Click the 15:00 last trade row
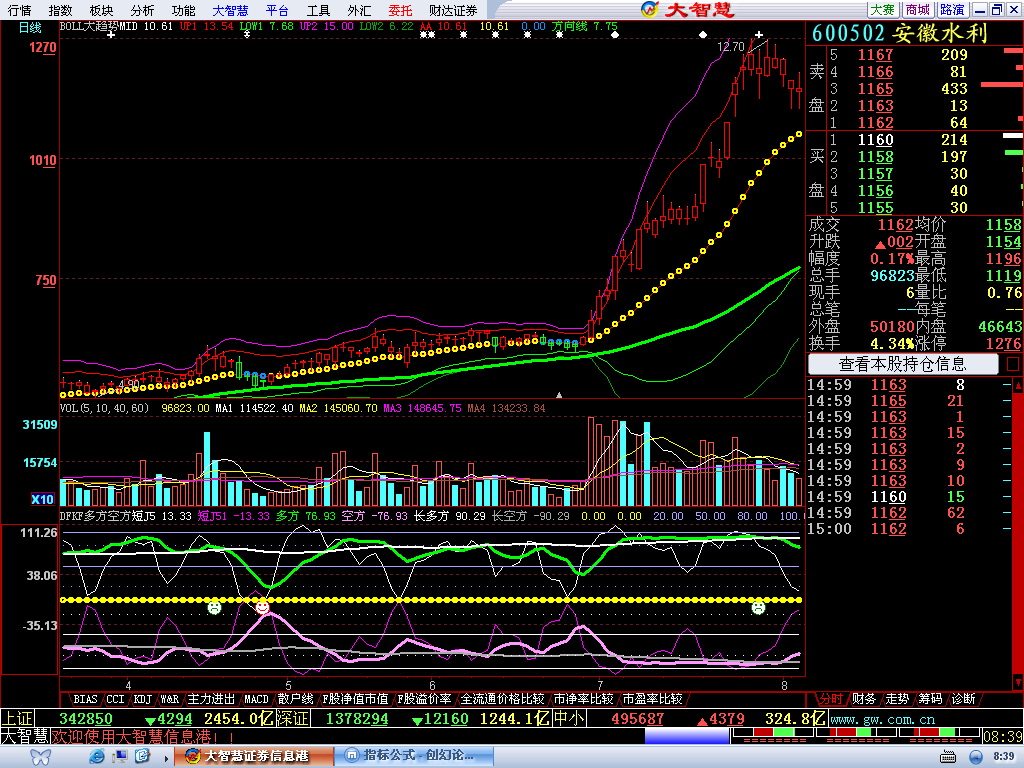Screen dimensions: 1024x768 (910, 529)
